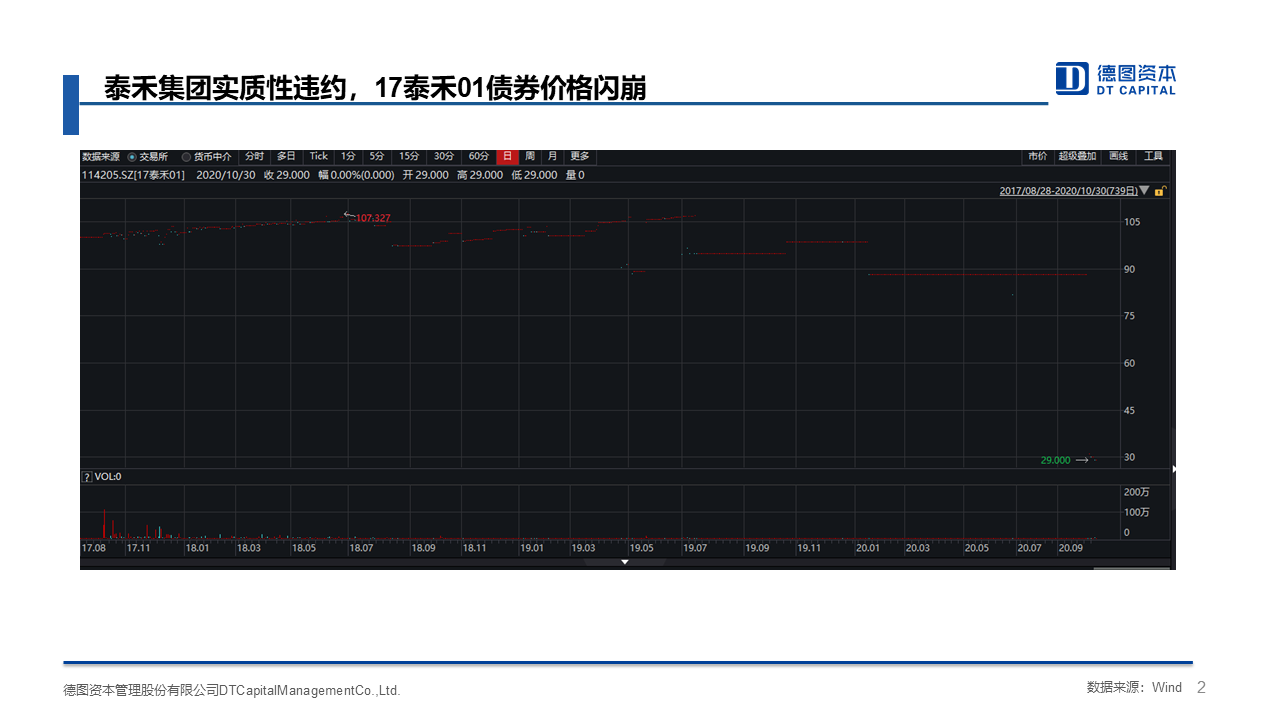Open the 更多 more-intervals menu
The height and width of the screenshot is (720, 1280).
579,157
